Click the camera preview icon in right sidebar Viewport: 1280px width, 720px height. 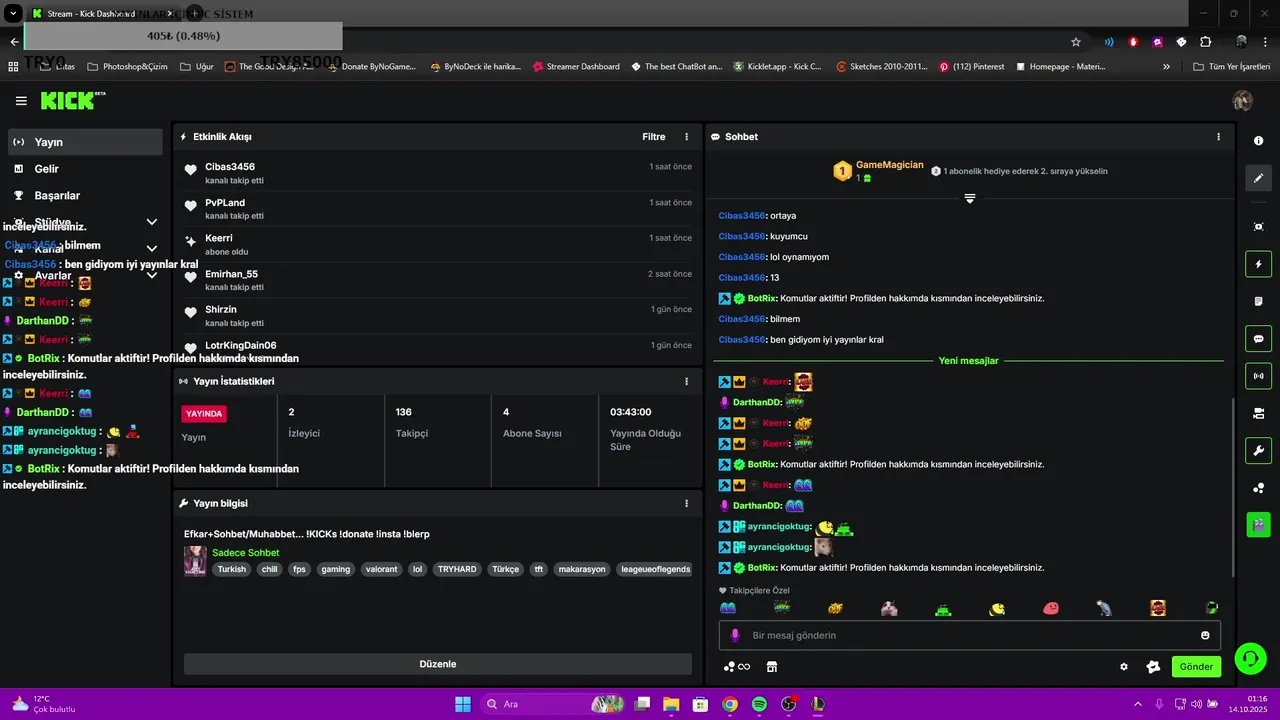click(1259, 413)
